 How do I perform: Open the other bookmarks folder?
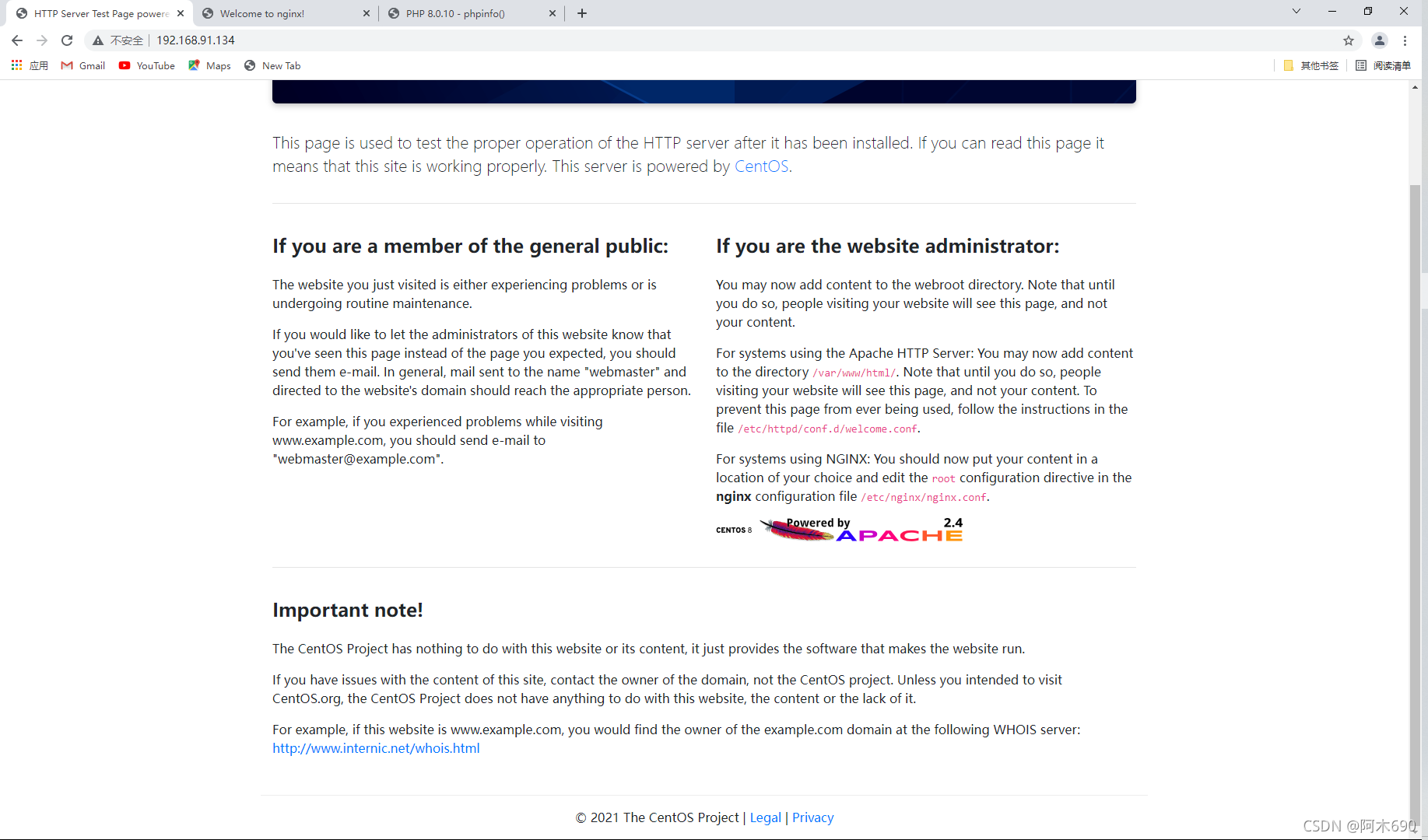[x=1311, y=65]
